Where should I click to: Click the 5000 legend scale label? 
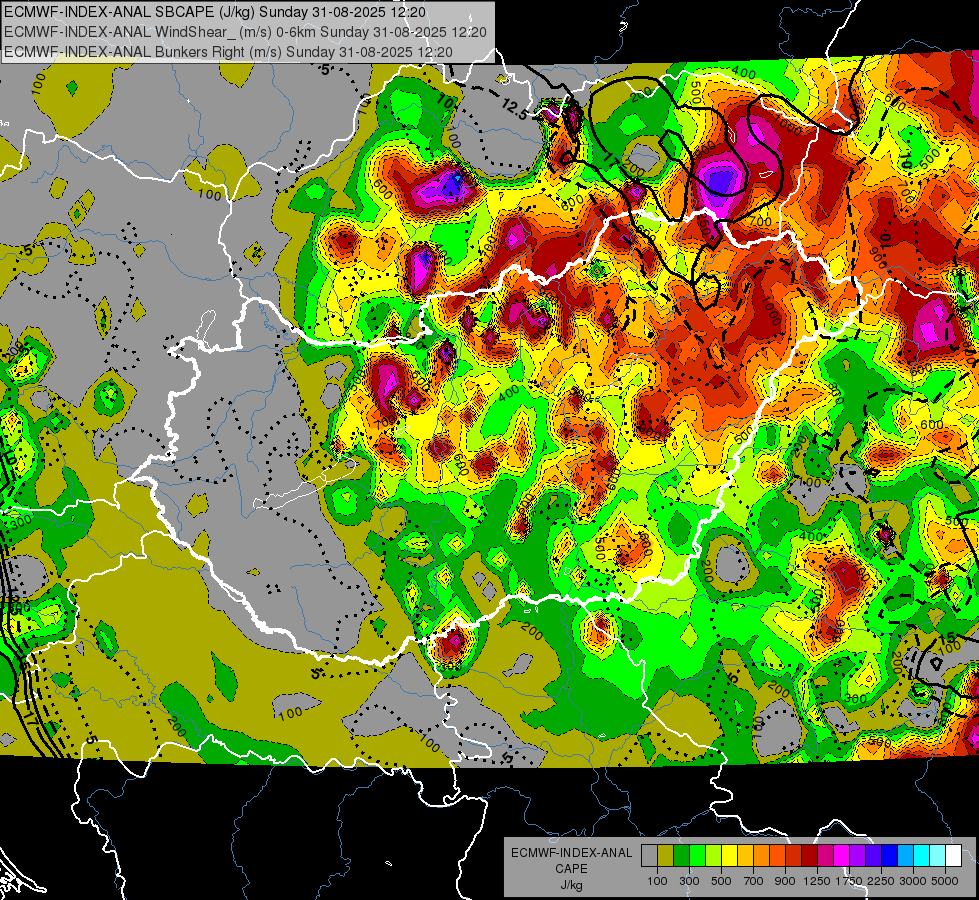pos(945,881)
